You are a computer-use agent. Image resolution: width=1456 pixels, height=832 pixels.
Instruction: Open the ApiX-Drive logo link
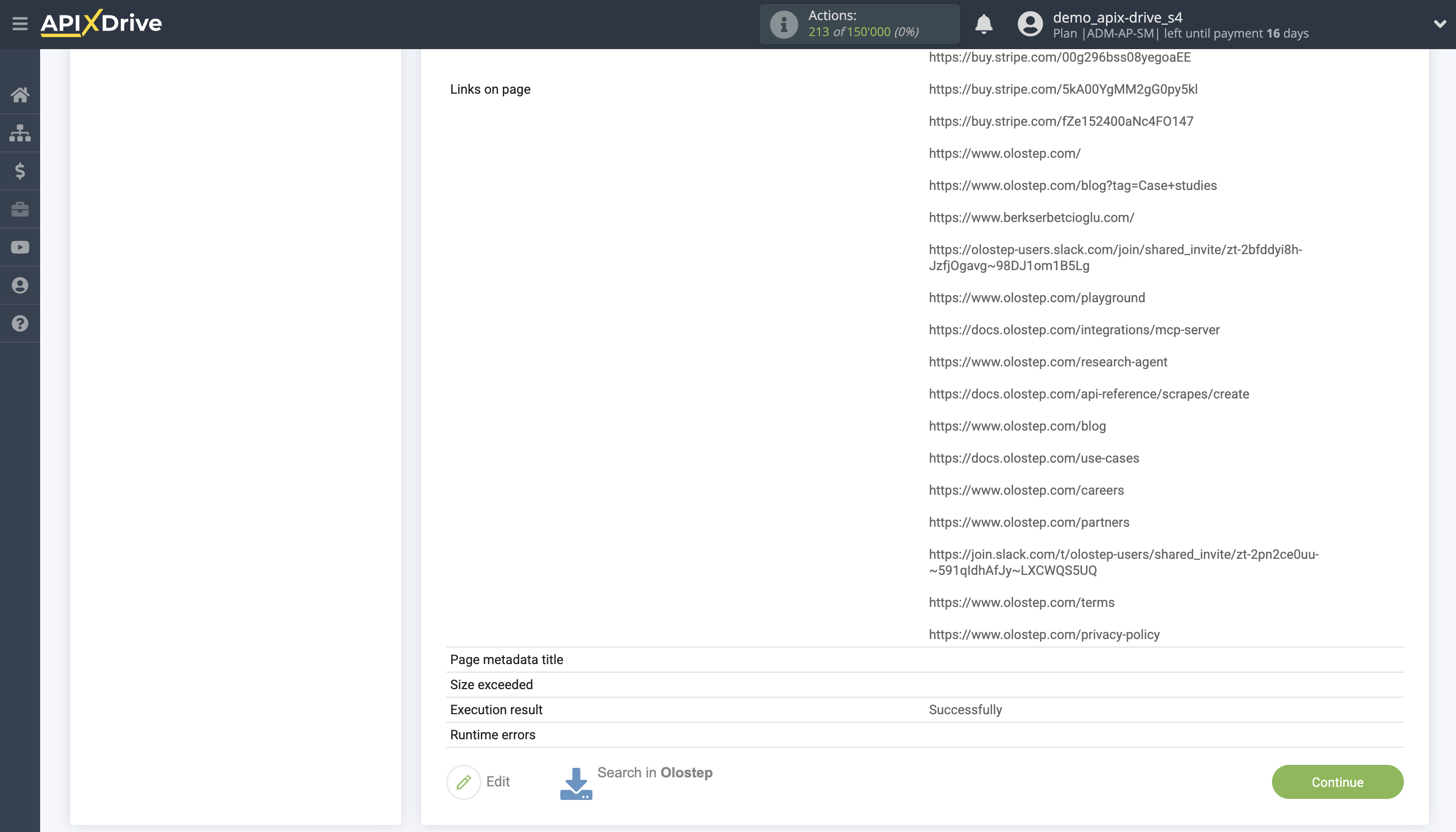pos(101,24)
